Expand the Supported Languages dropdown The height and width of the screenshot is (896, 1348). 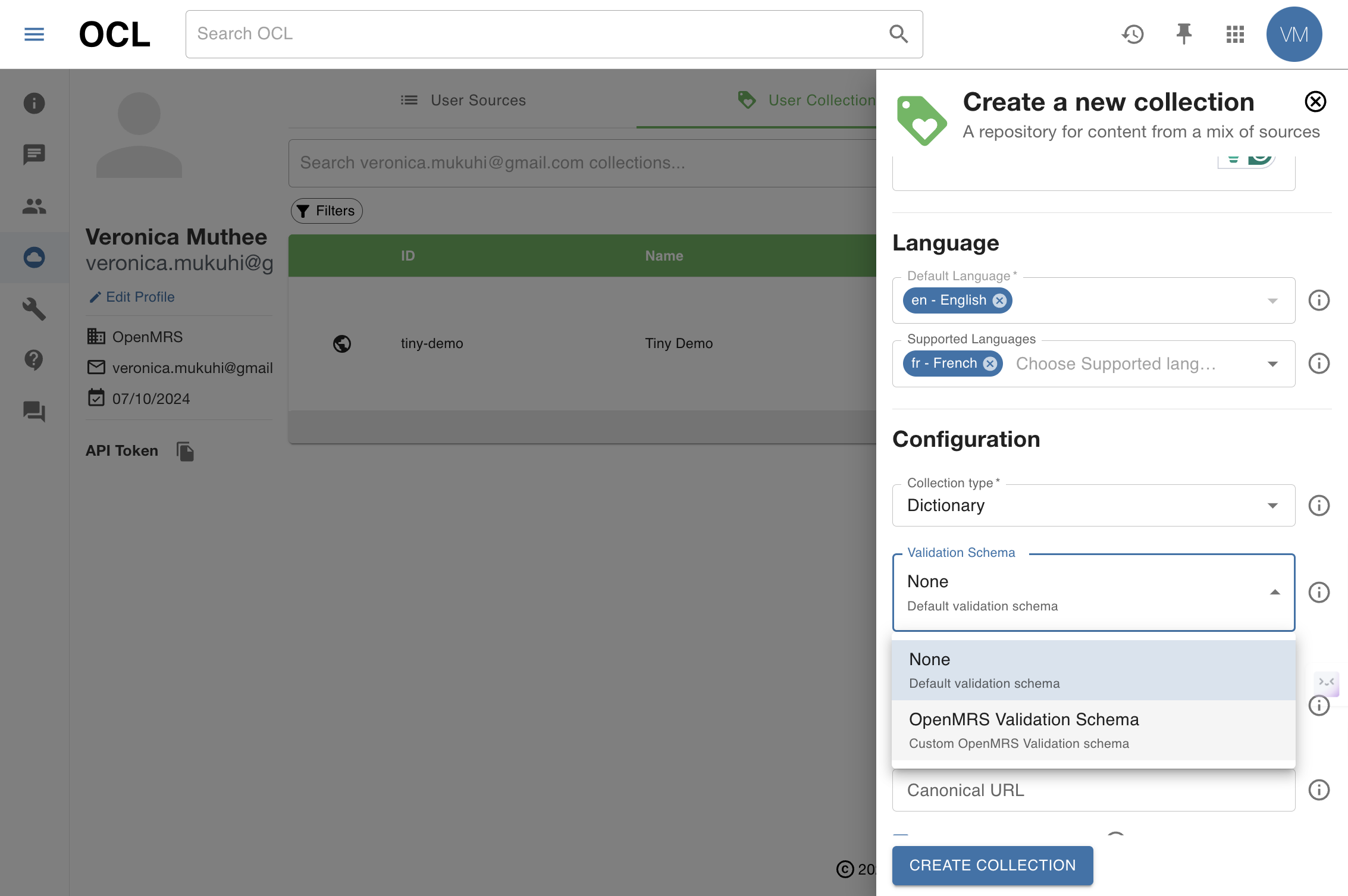(1272, 364)
